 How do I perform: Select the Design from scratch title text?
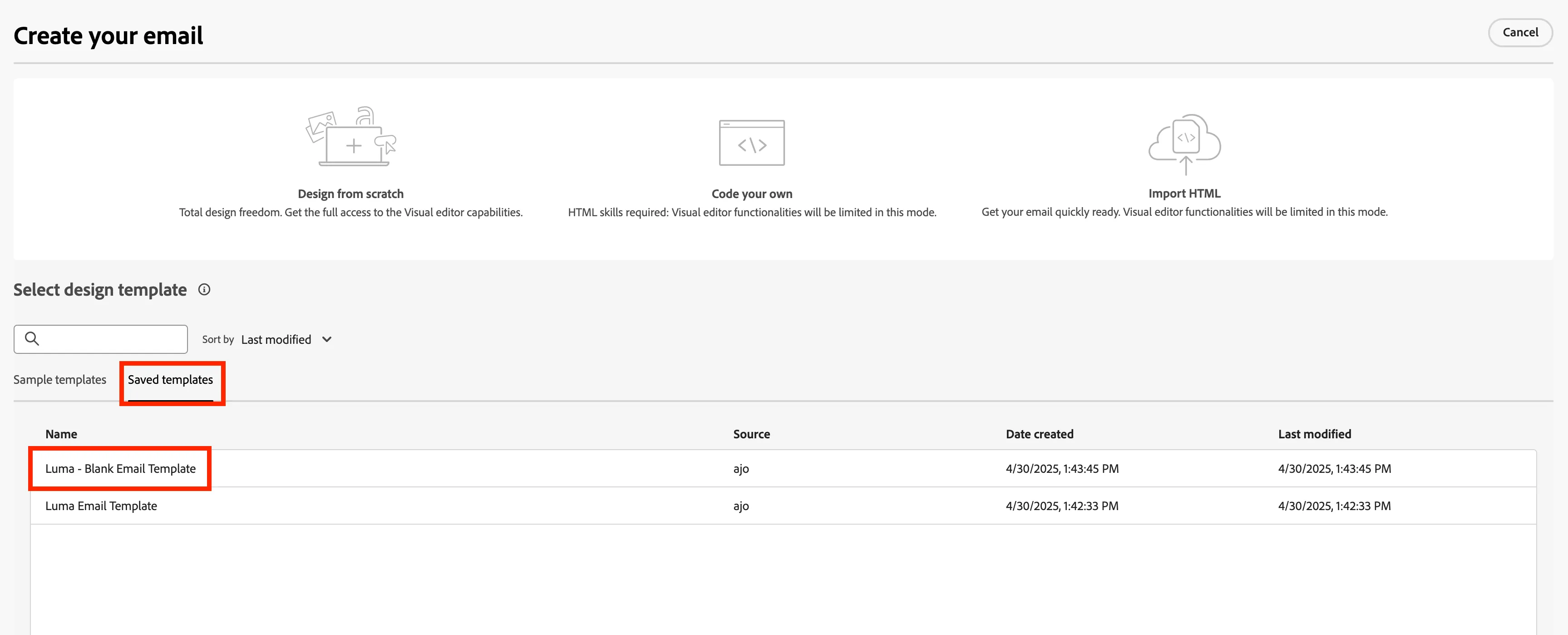tap(350, 193)
